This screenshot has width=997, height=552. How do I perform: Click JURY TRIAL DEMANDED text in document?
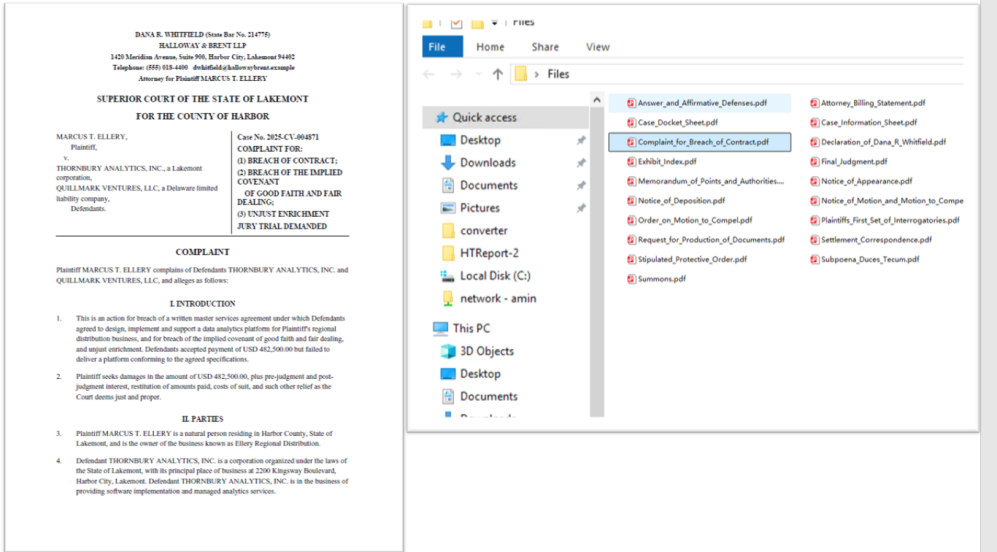(x=282, y=226)
